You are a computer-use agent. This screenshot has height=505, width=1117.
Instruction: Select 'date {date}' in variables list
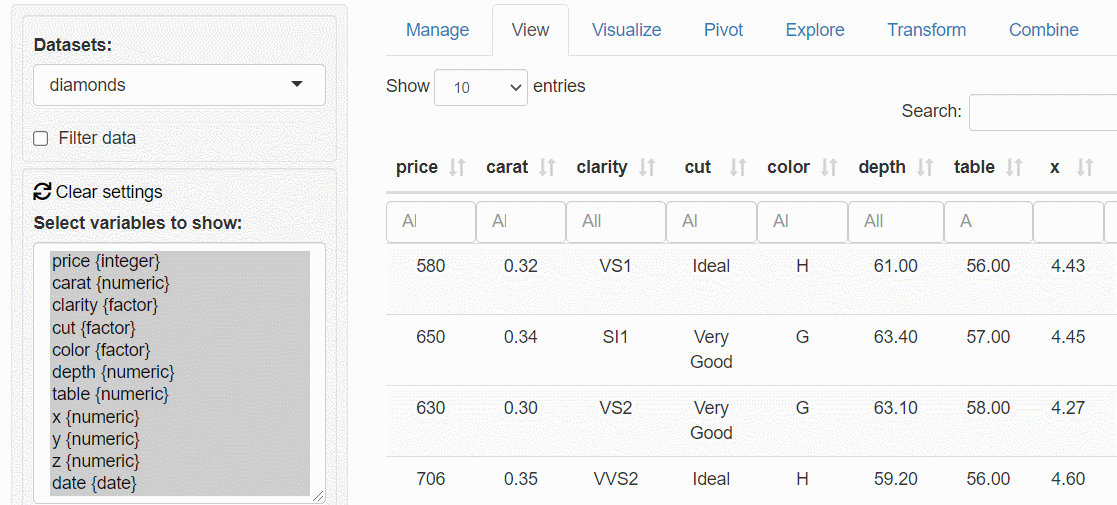click(x=94, y=483)
